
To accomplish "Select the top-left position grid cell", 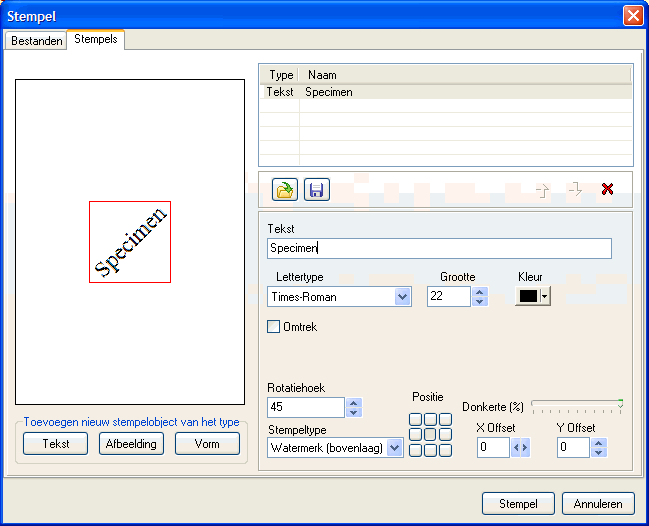I will [415, 420].
